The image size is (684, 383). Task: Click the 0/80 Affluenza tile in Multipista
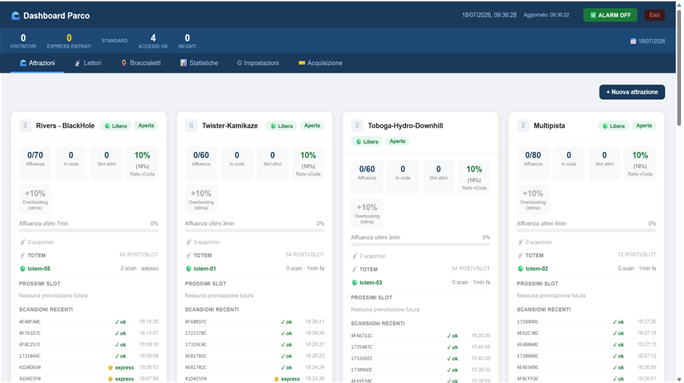(x=533, y=164)
